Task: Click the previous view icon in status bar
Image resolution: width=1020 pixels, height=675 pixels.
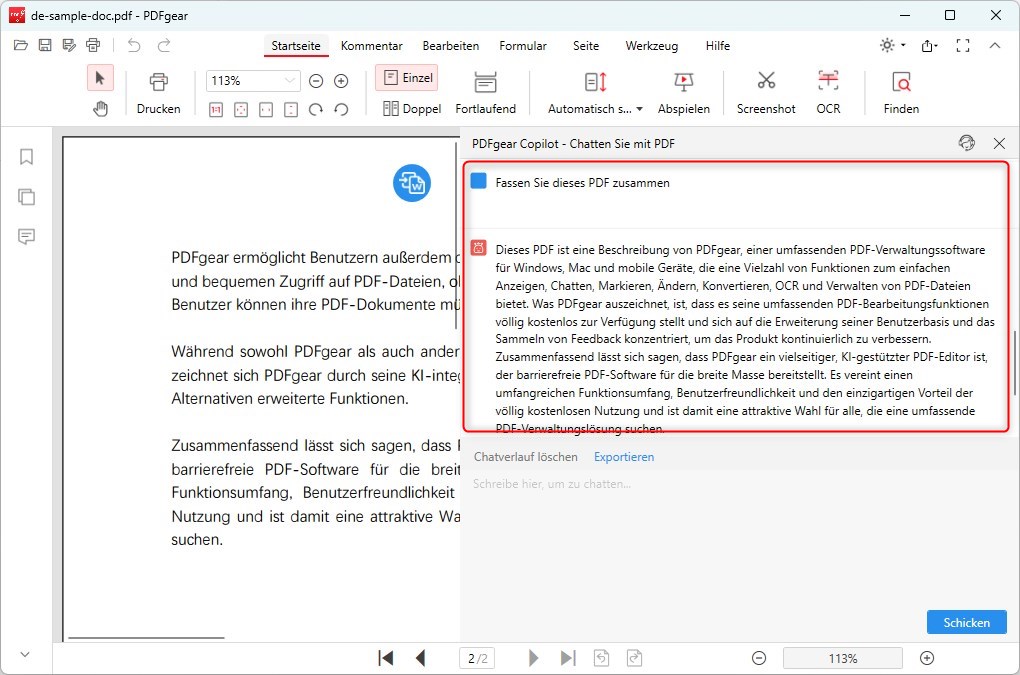Action: point(602,658)
